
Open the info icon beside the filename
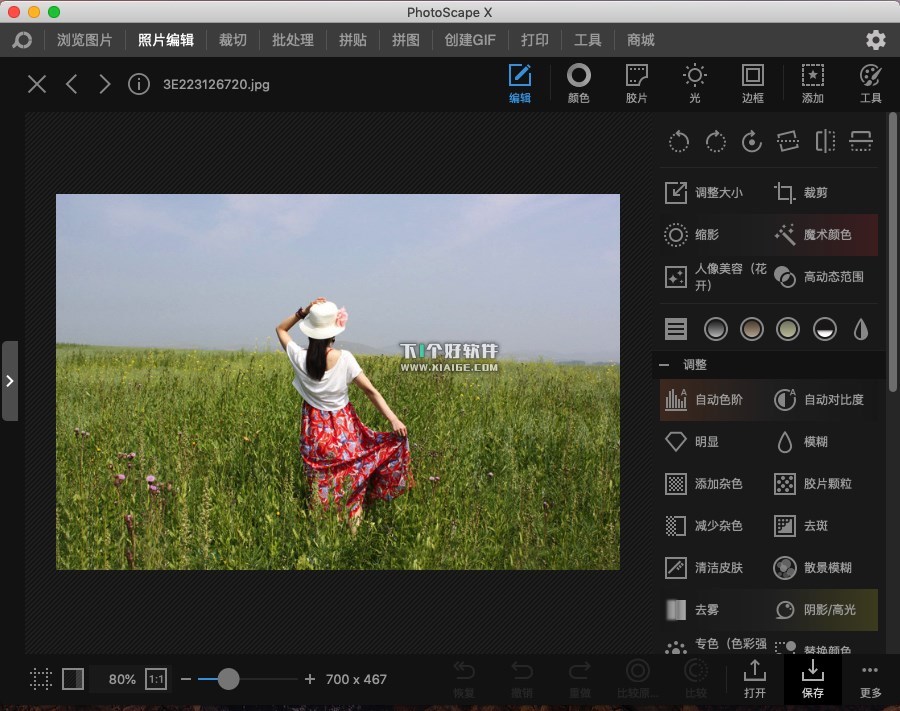pos(139,84)
